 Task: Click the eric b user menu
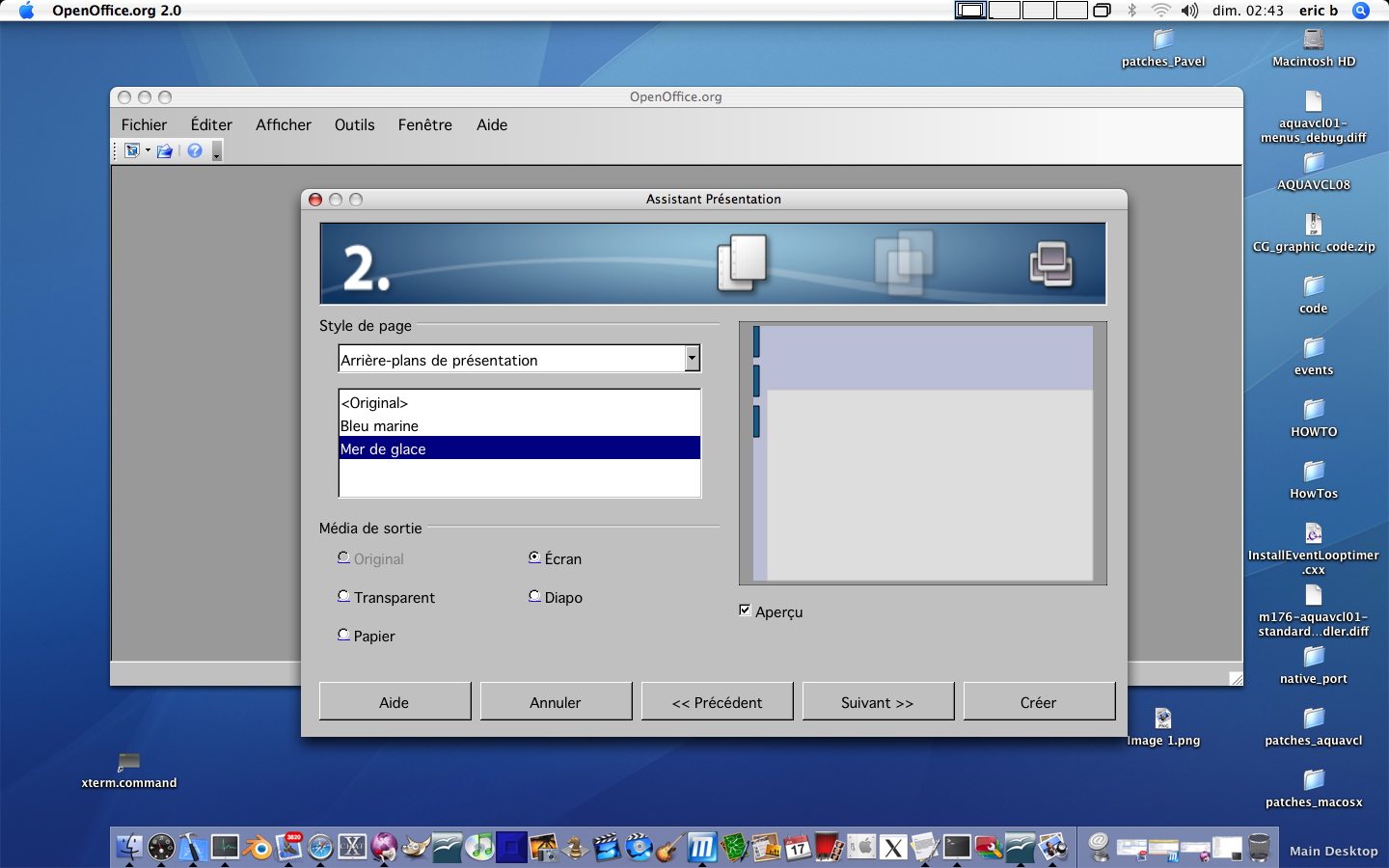point(1319,11)
